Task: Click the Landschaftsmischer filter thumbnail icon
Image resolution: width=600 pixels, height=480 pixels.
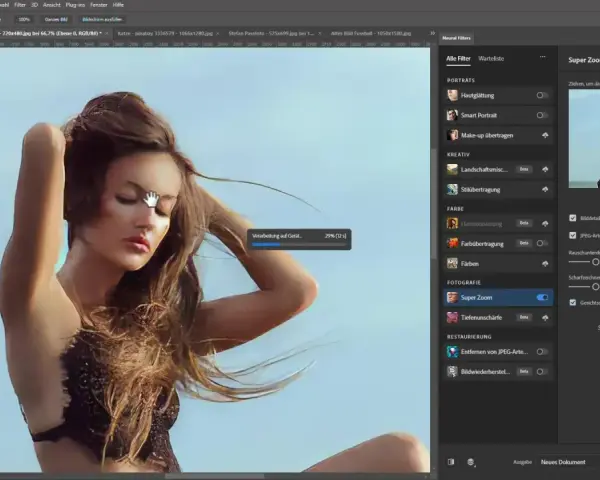Action: pos(452,169)
